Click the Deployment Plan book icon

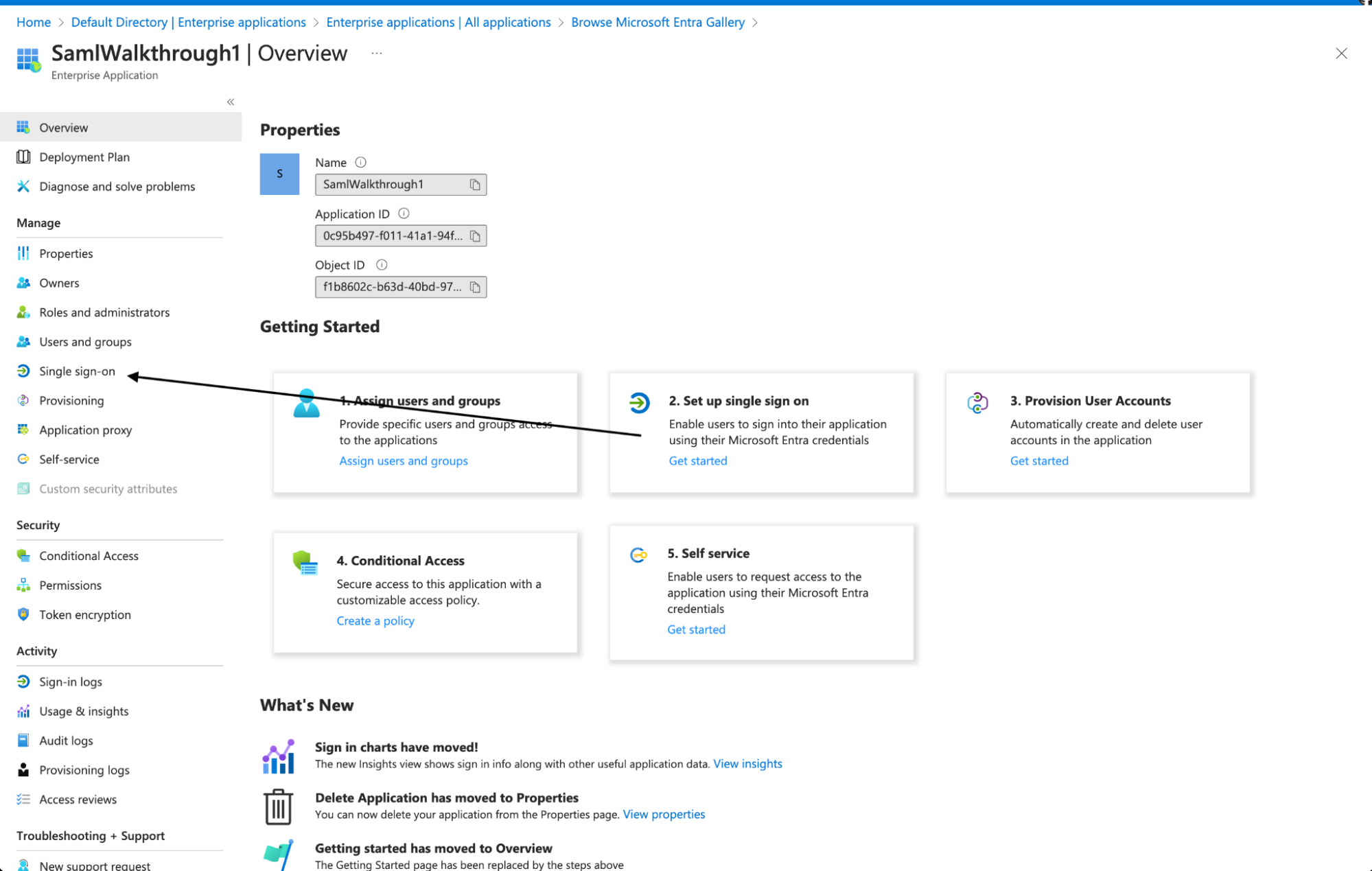click(x=23, y=156)
